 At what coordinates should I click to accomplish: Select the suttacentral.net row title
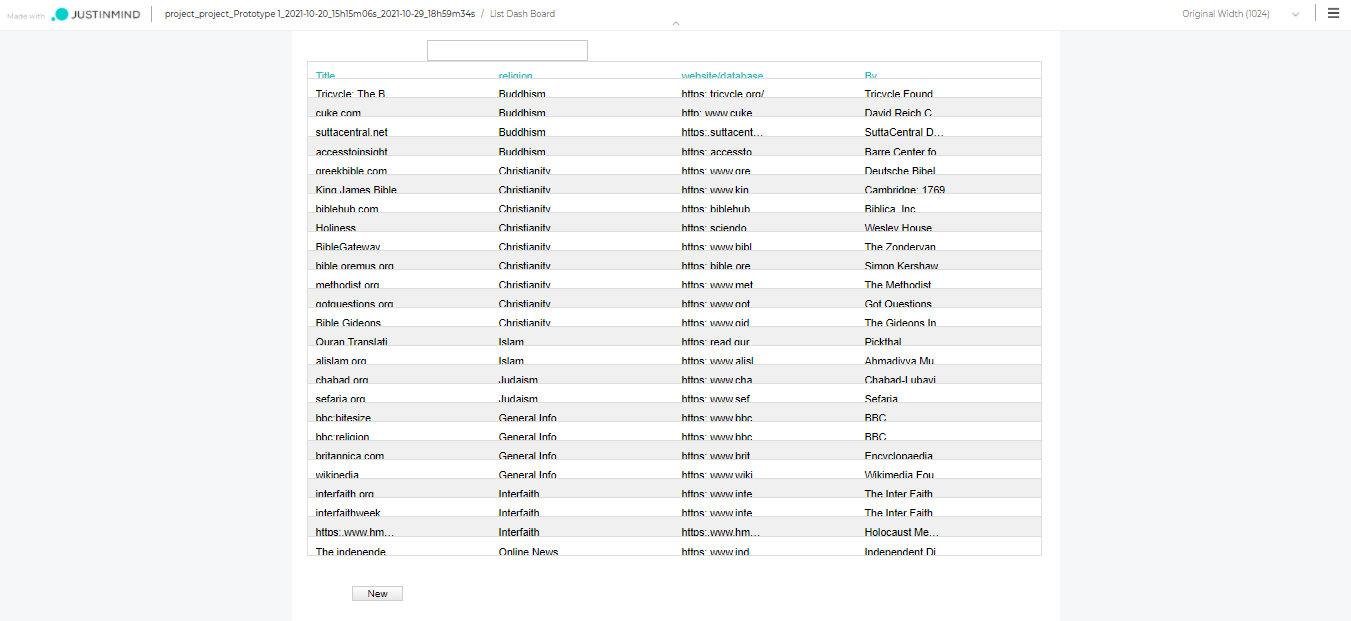351,132
